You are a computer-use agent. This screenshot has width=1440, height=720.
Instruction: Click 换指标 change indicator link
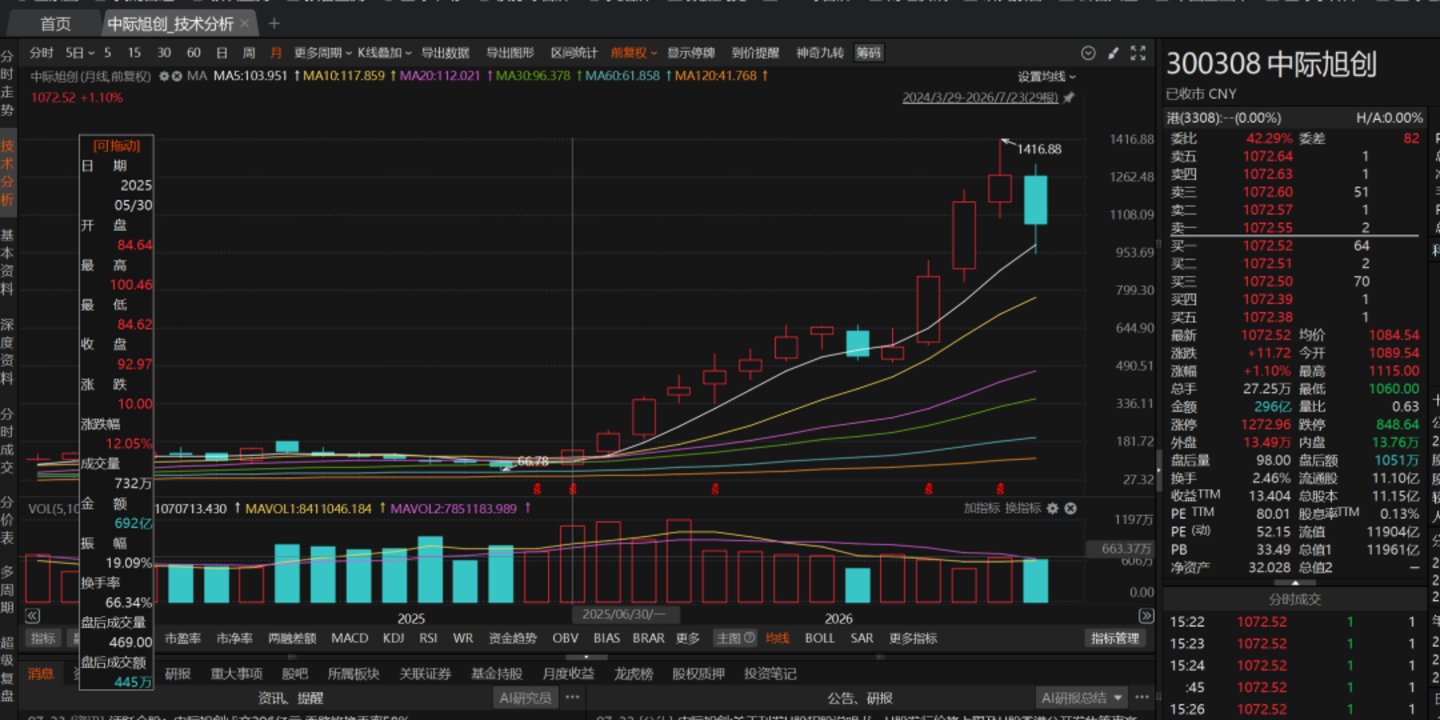(1023, 509)
